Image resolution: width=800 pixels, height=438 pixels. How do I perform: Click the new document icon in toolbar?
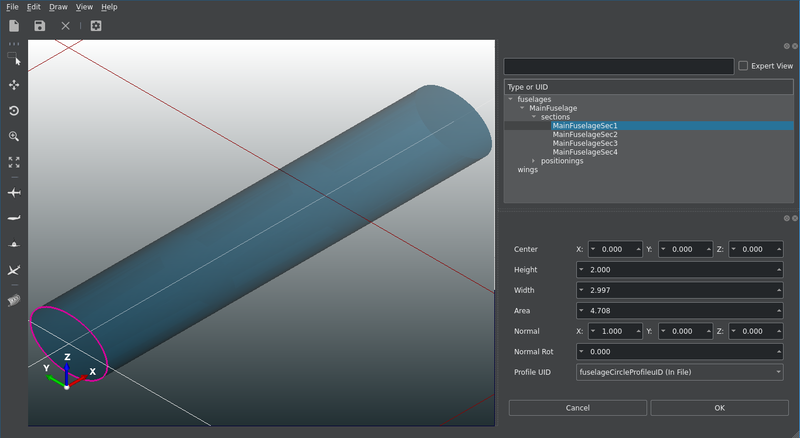click(14, 25)
